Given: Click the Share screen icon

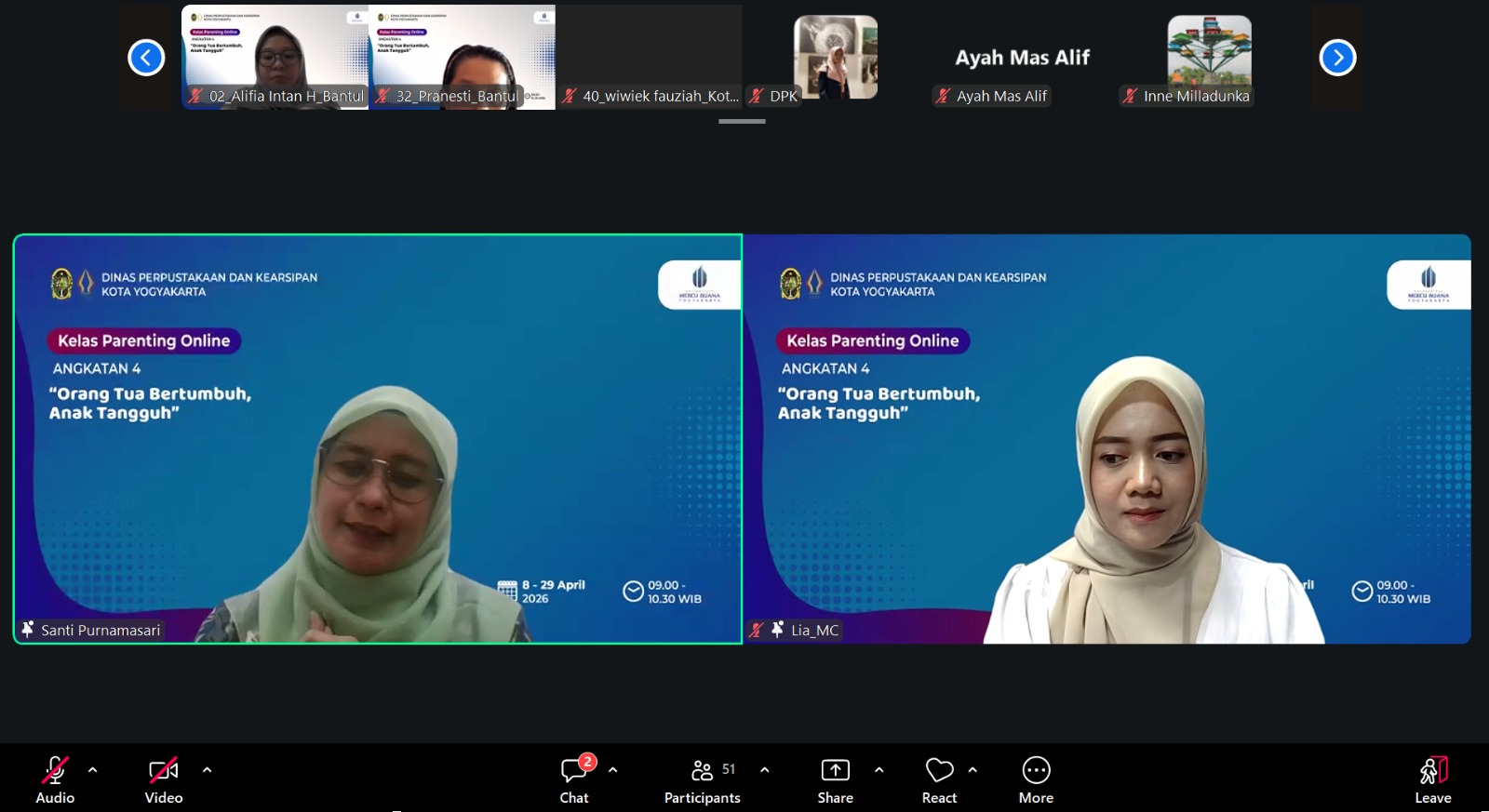Looking at the screenshot, I should 835,771.
